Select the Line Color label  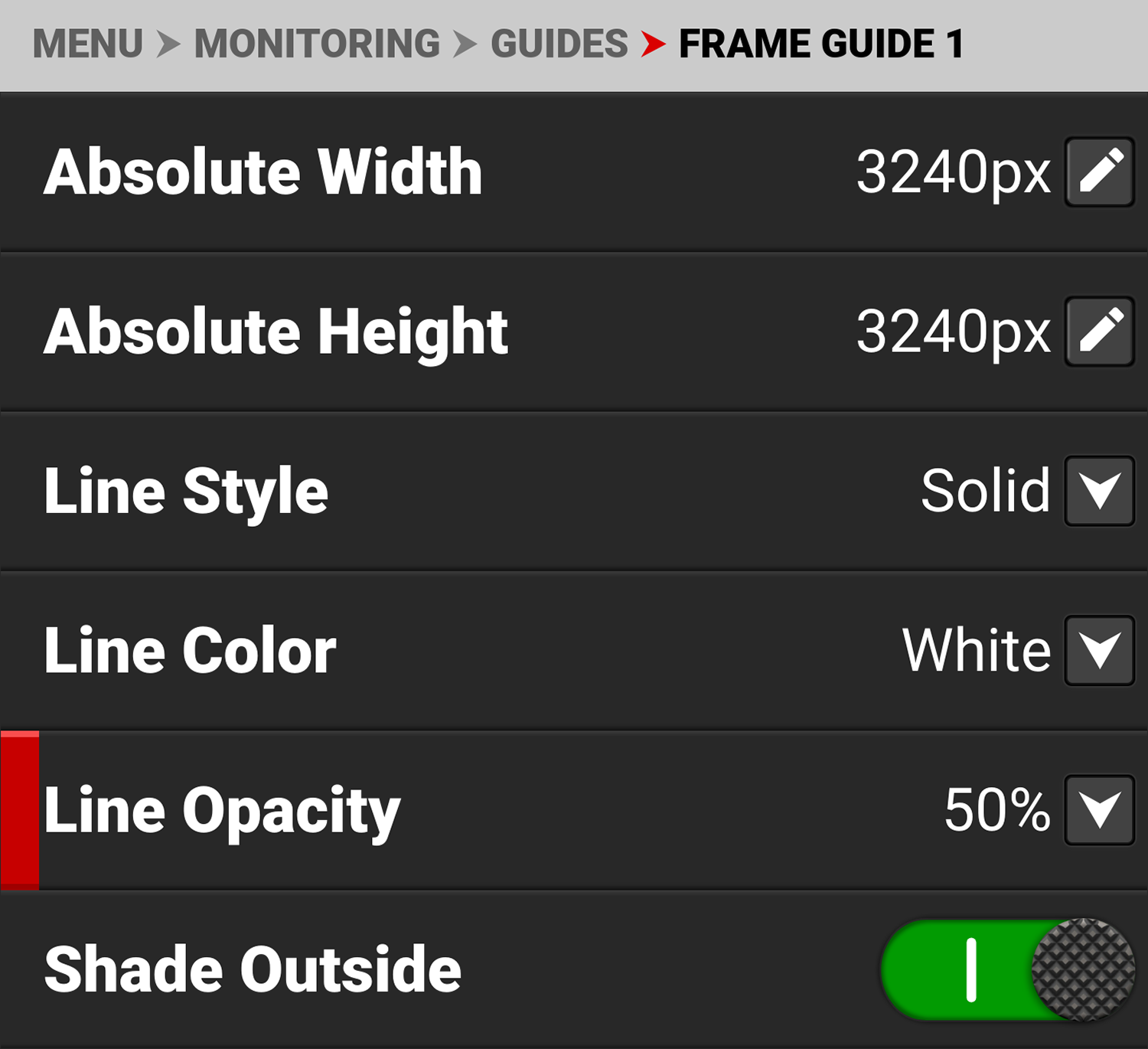click(190, 650)
